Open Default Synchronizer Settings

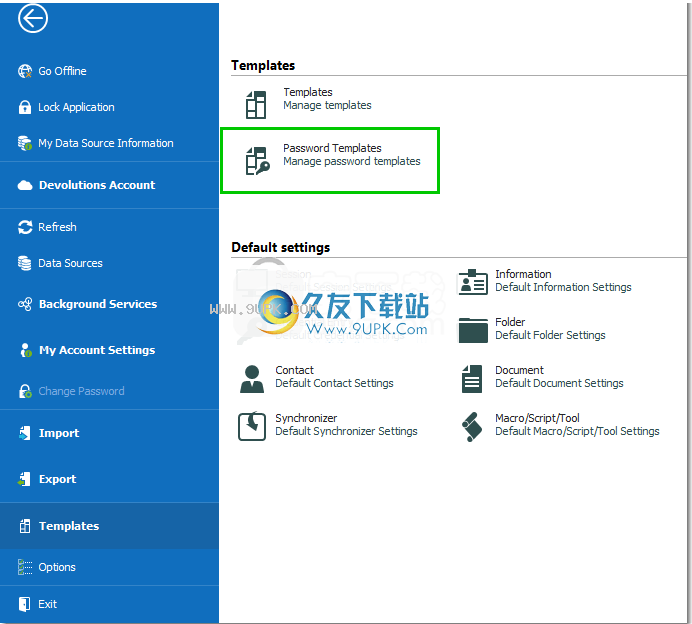[x=328, y=426]
